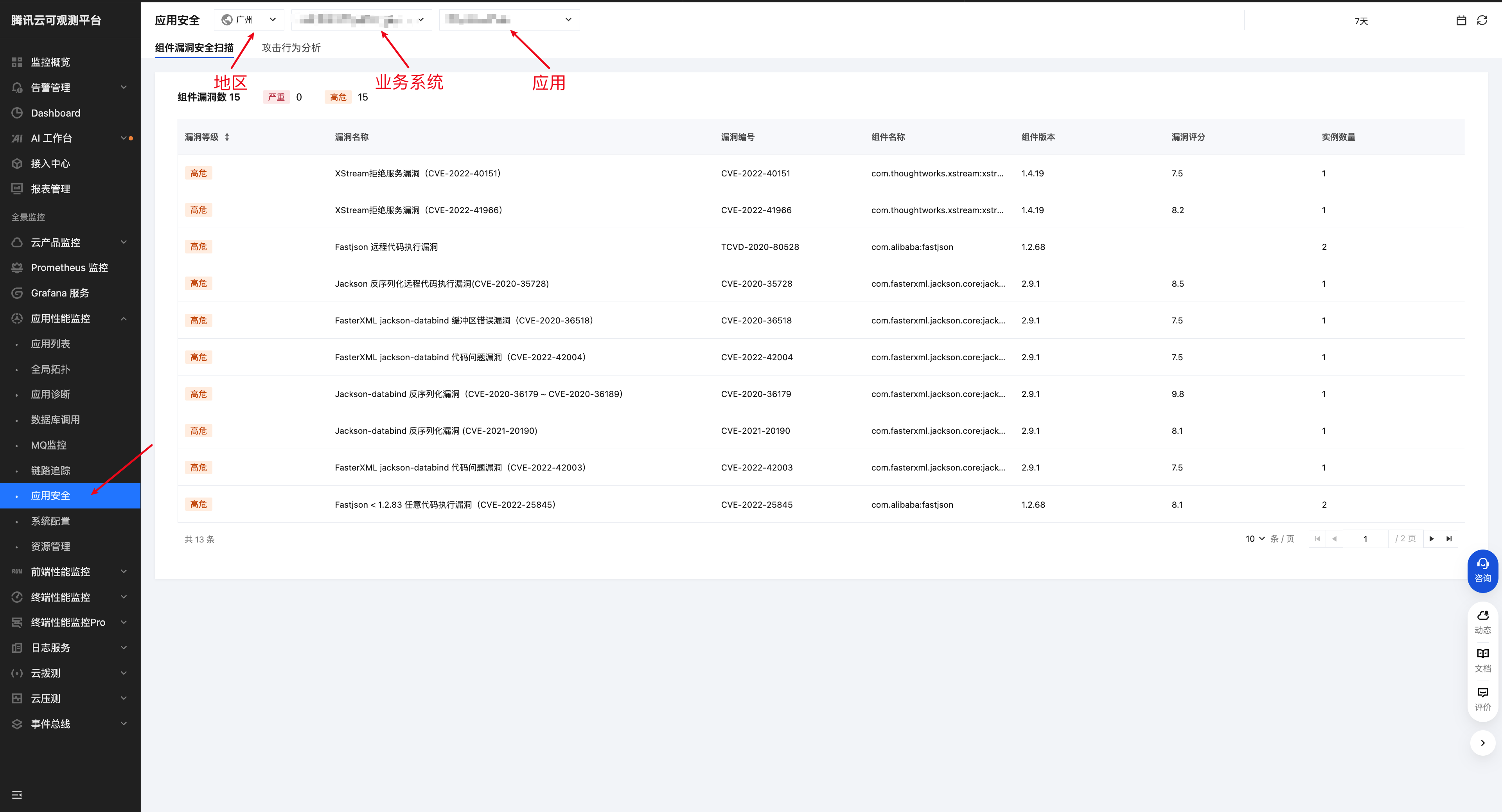Sort by 漏洞等级 column arrows
Image resolution: width=1502 pixels, height=812 pixels.
(x=227, y=137)
